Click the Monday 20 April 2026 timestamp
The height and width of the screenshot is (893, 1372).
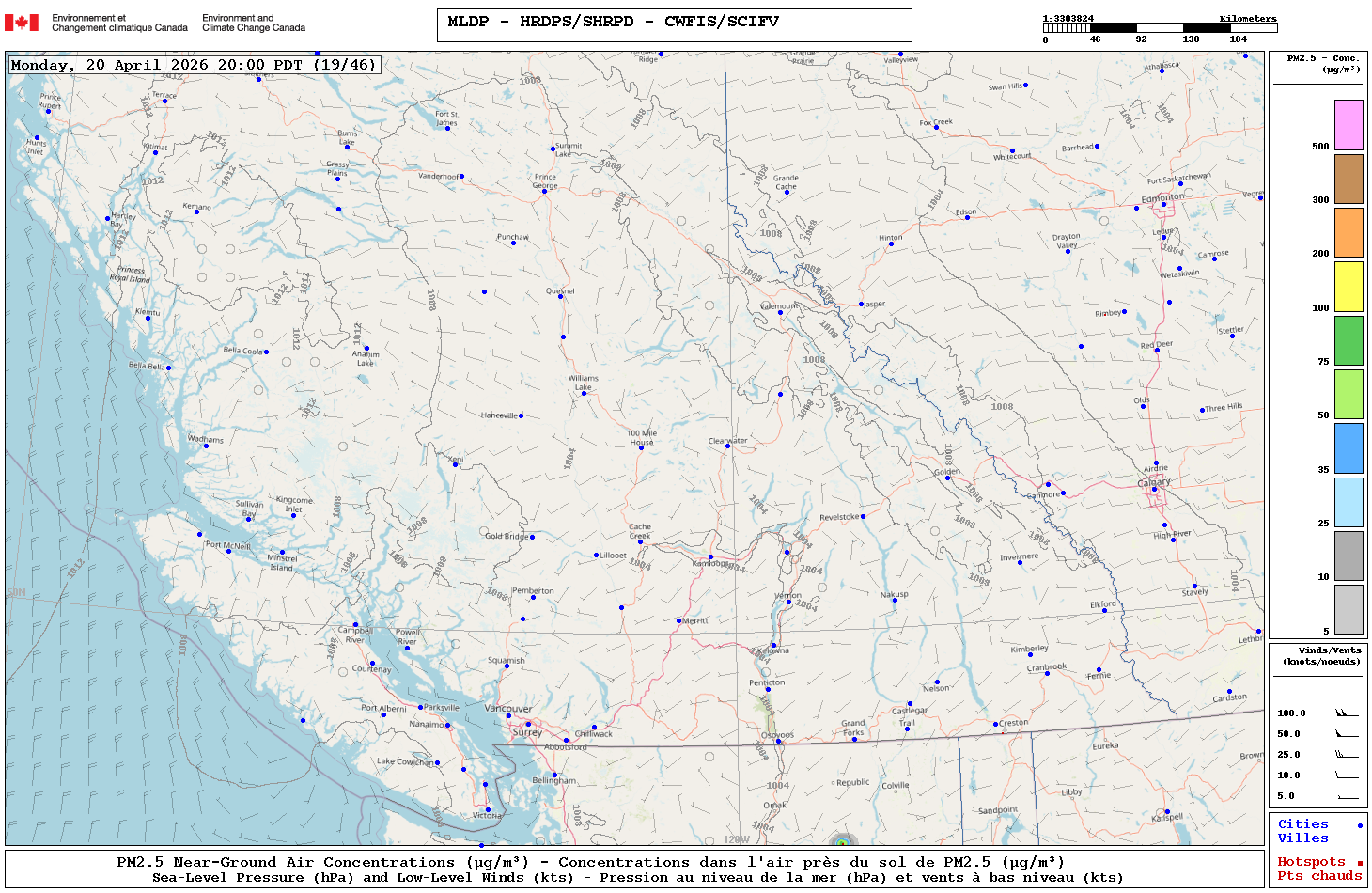194,65
